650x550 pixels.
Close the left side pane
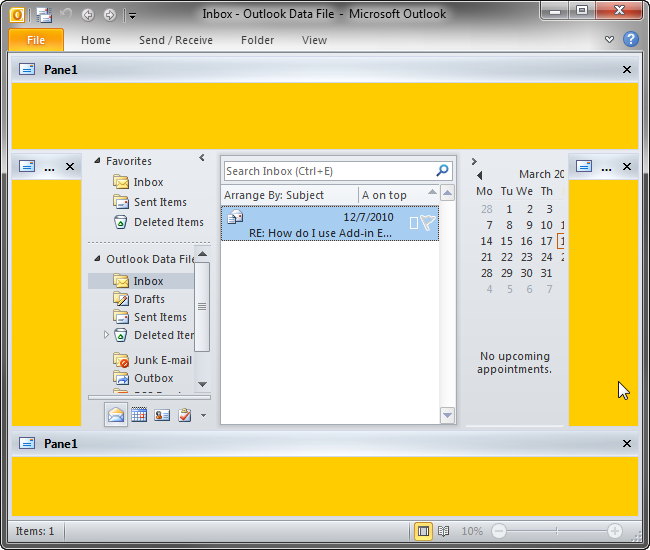tap(70, 167)
